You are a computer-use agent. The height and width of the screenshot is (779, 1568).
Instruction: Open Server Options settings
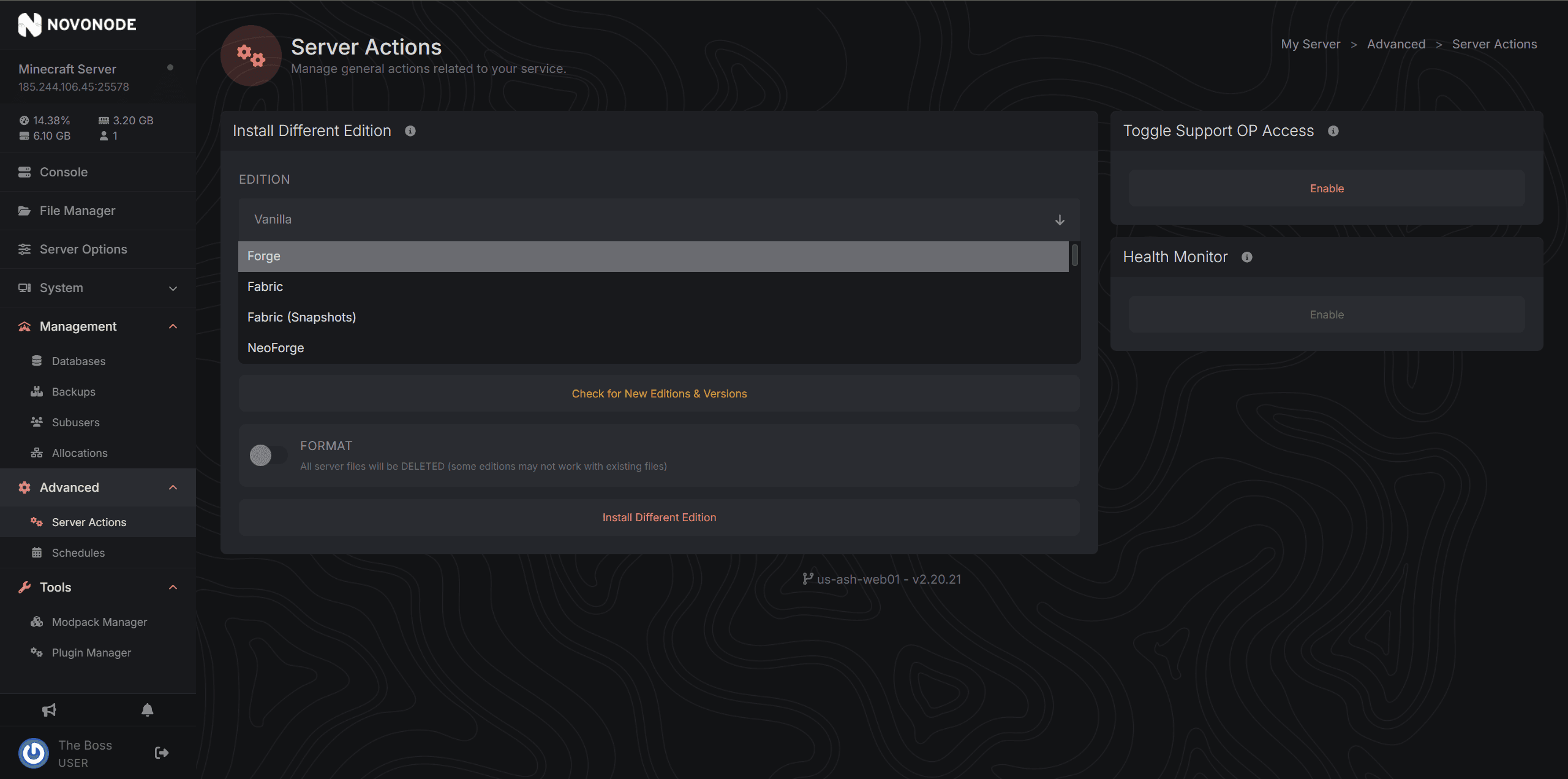pos(83,249)
